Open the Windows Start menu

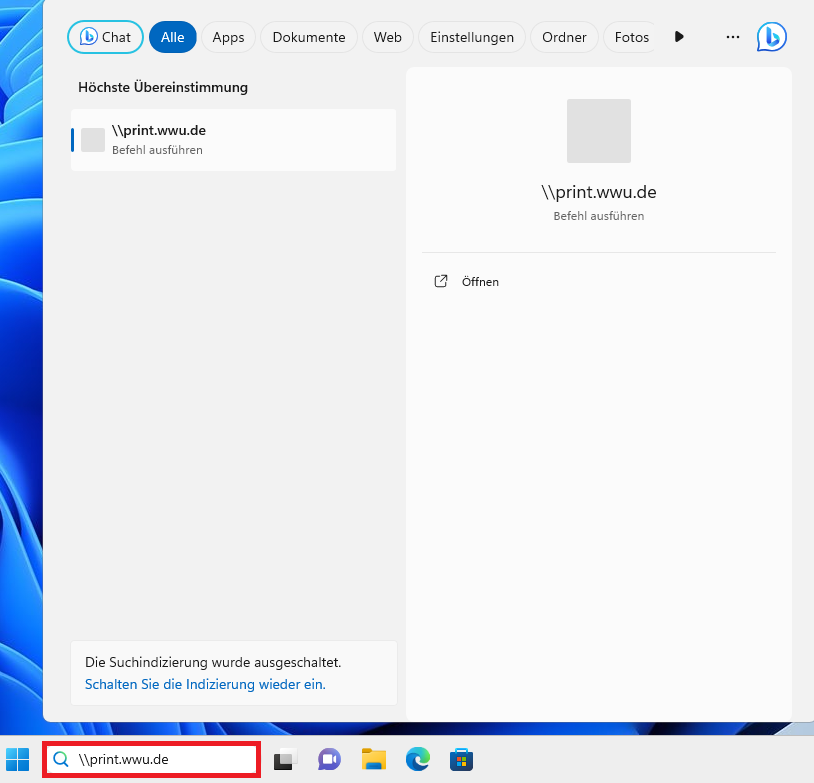pos(18,759)
